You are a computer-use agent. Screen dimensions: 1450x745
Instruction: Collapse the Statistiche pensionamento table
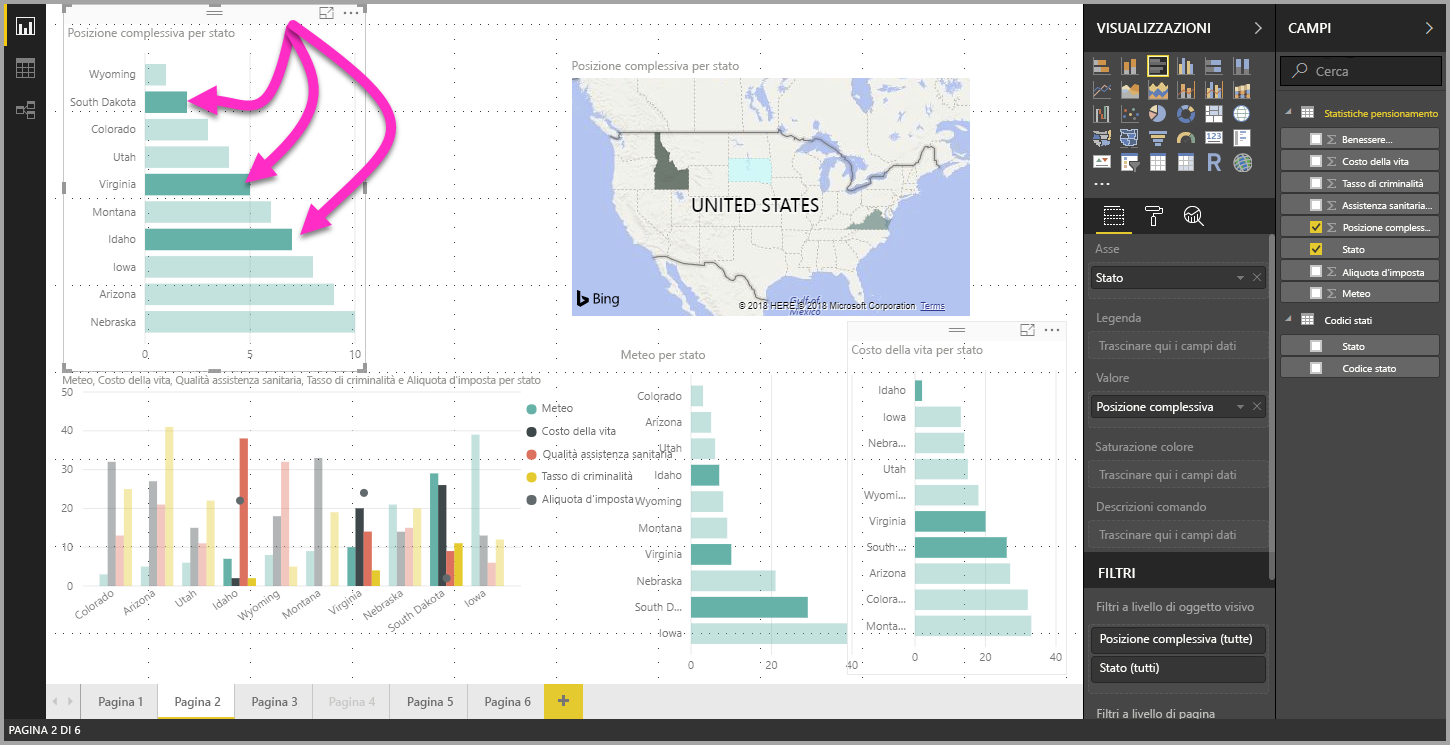[1288, 112]
